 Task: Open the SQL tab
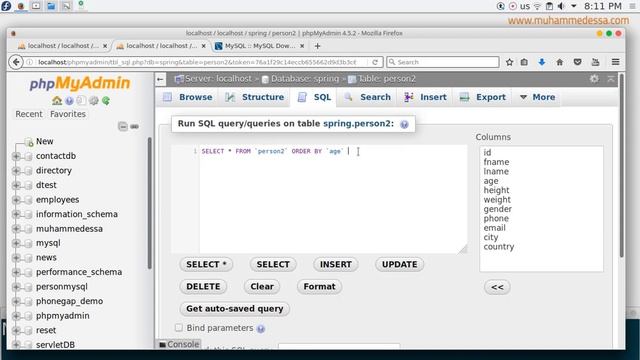pyautogui.click(x=314, y=97)
